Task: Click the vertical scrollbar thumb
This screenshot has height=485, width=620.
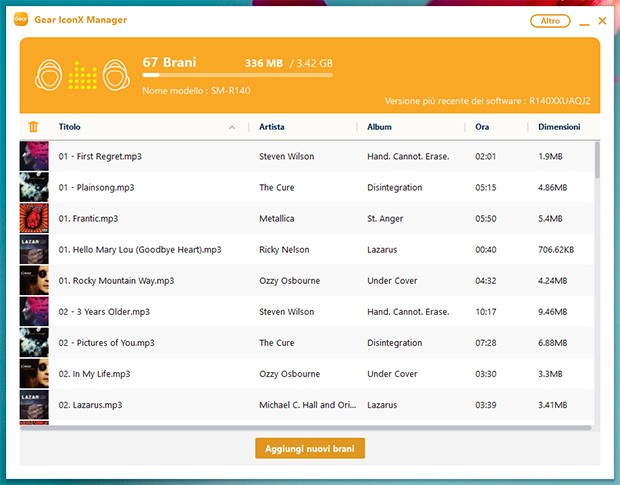Action: (x=597, y=160)
